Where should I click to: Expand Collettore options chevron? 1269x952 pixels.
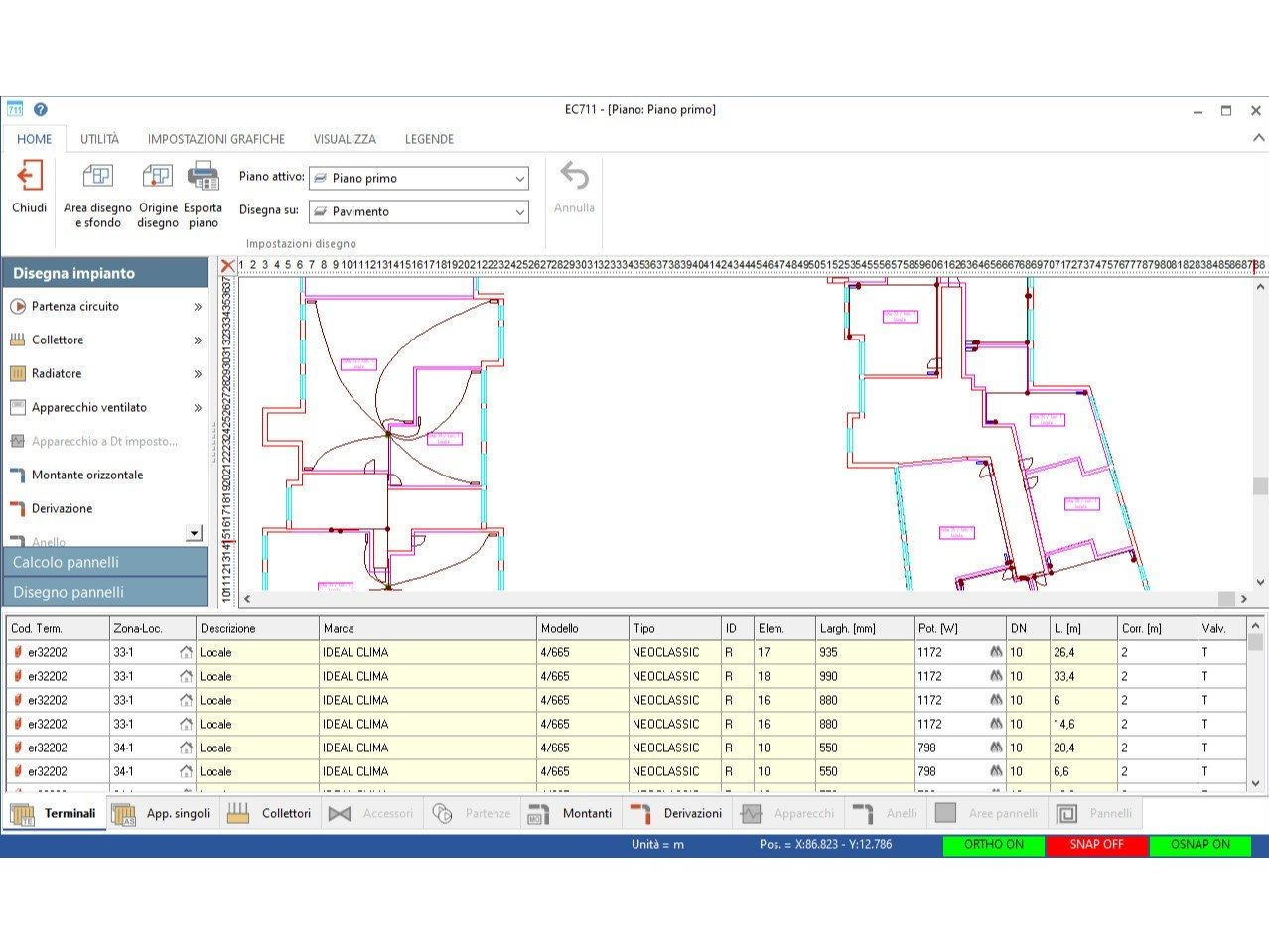[x=198, y=340]
